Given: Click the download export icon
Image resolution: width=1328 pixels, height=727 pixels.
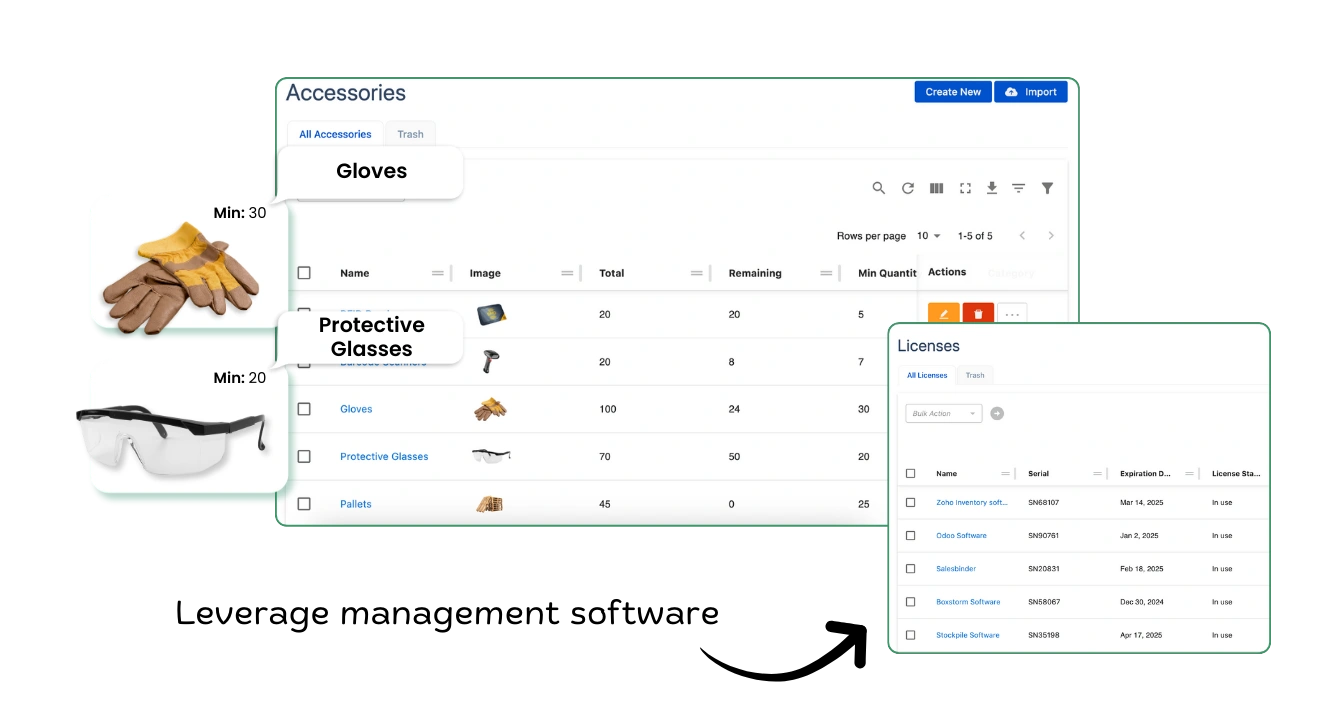Looking at the screenshot, I should coord(992,188).
